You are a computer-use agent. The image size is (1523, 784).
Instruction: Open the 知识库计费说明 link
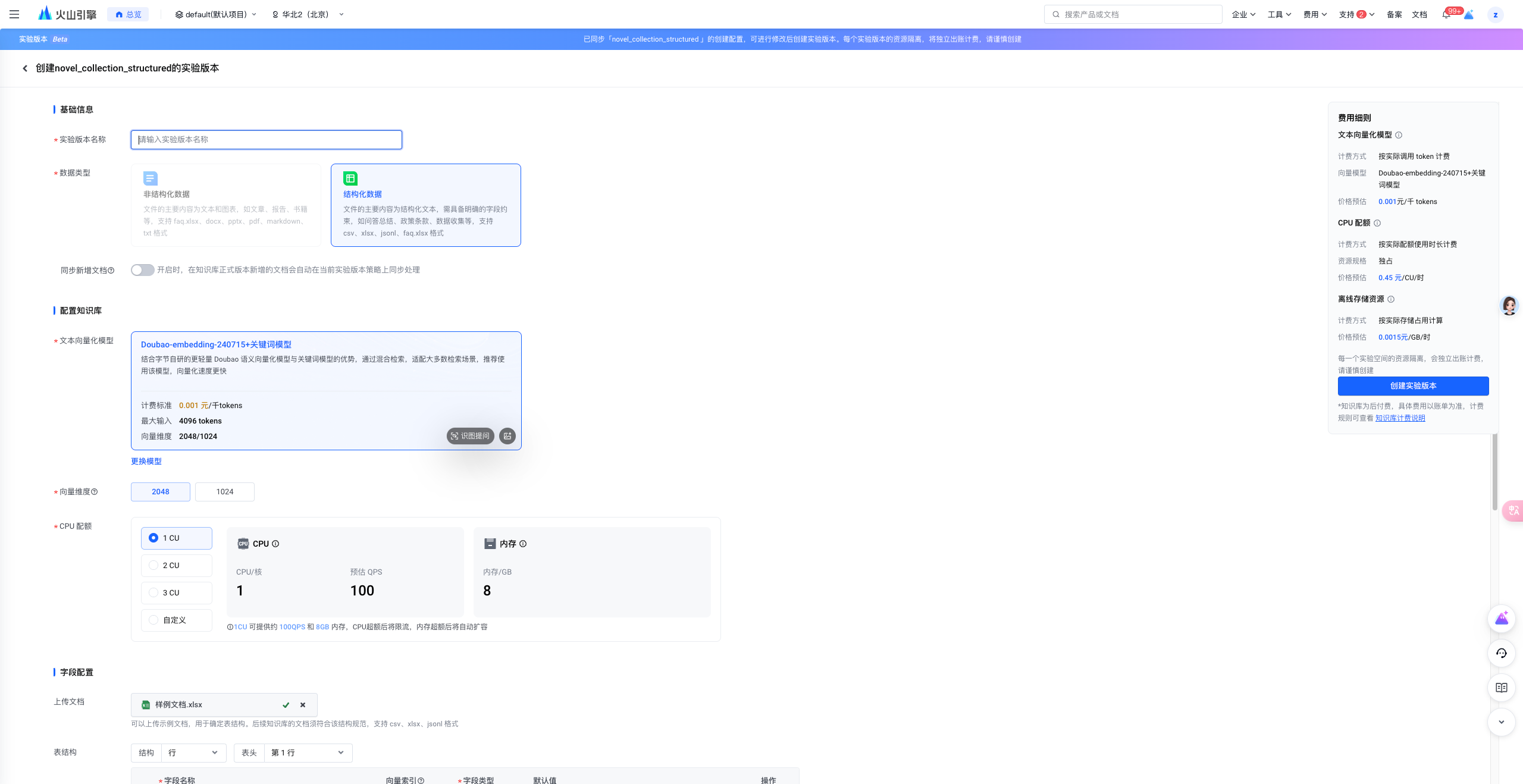[x=1400, y=418]
